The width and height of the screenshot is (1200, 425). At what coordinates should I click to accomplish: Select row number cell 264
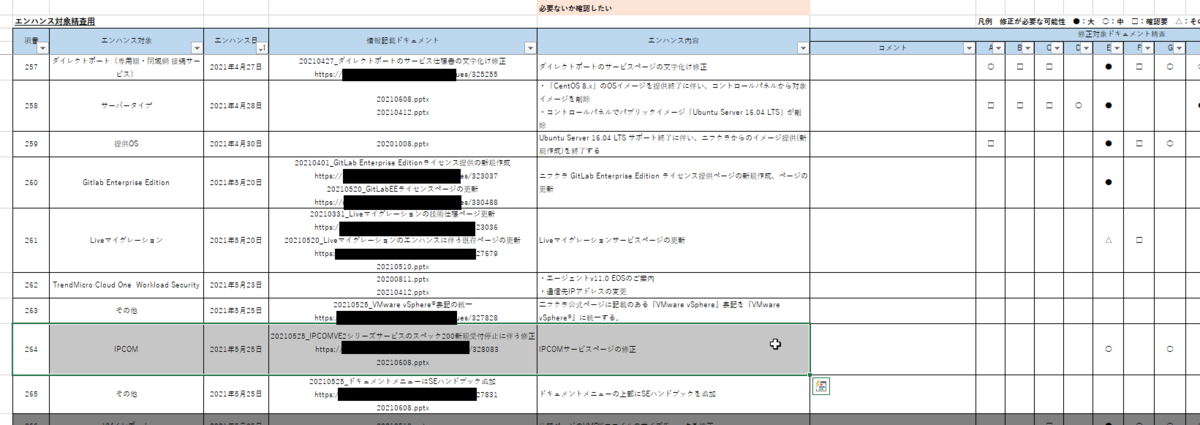(31, 349)
